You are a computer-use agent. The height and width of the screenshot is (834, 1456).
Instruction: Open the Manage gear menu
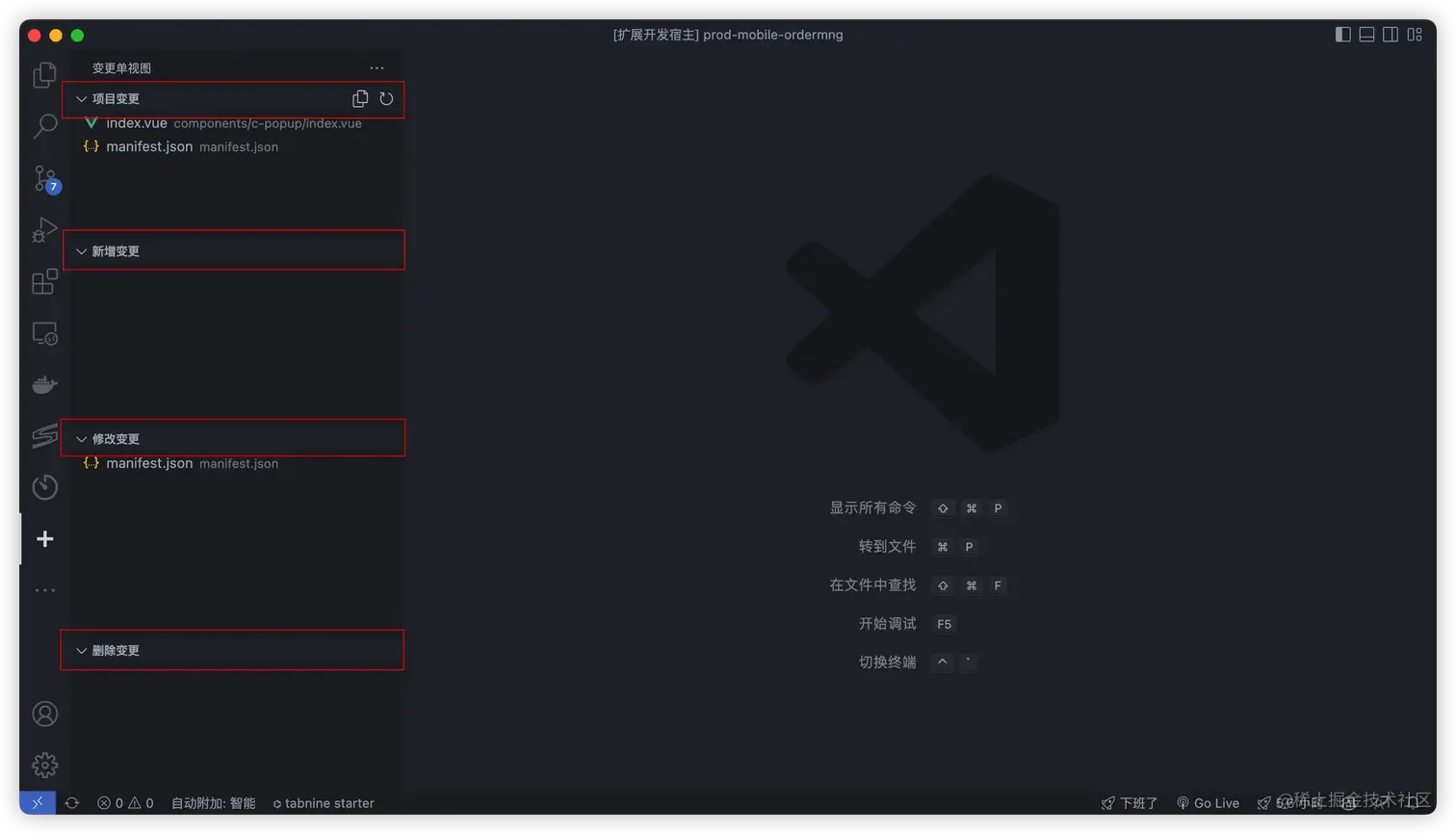click(x=44, y=766)
